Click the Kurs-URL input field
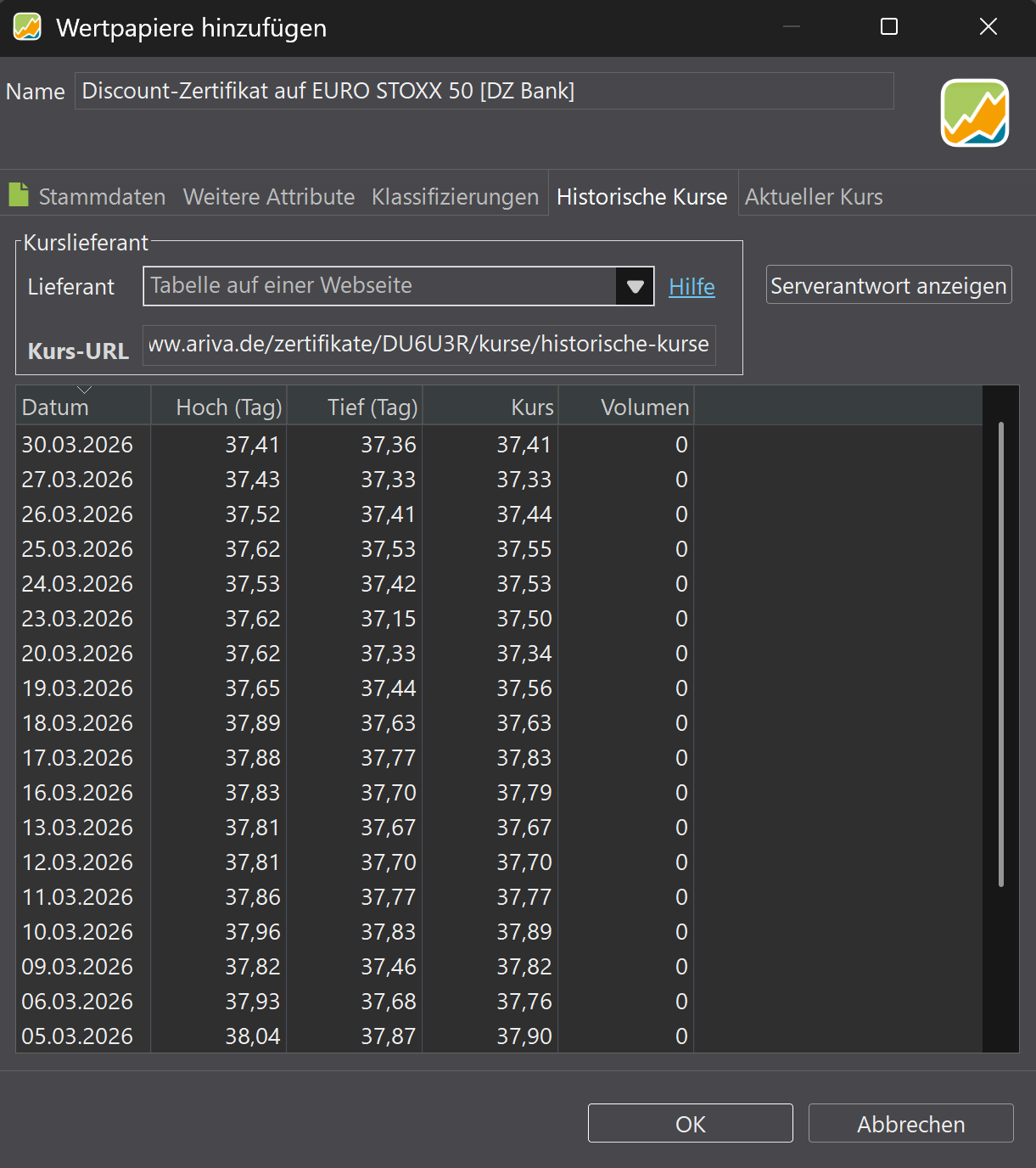Image resolution: width=1036 pixels, height=1168 pixels. pyautogui.click(x=428, y=345)
